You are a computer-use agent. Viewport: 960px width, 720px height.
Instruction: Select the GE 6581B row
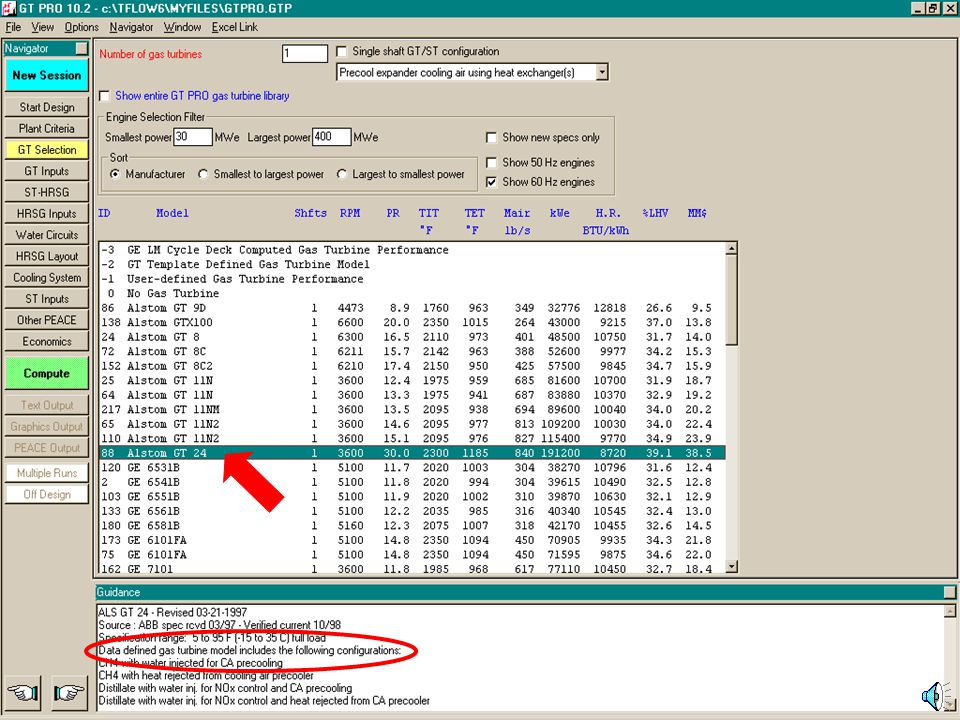point(412,526)
